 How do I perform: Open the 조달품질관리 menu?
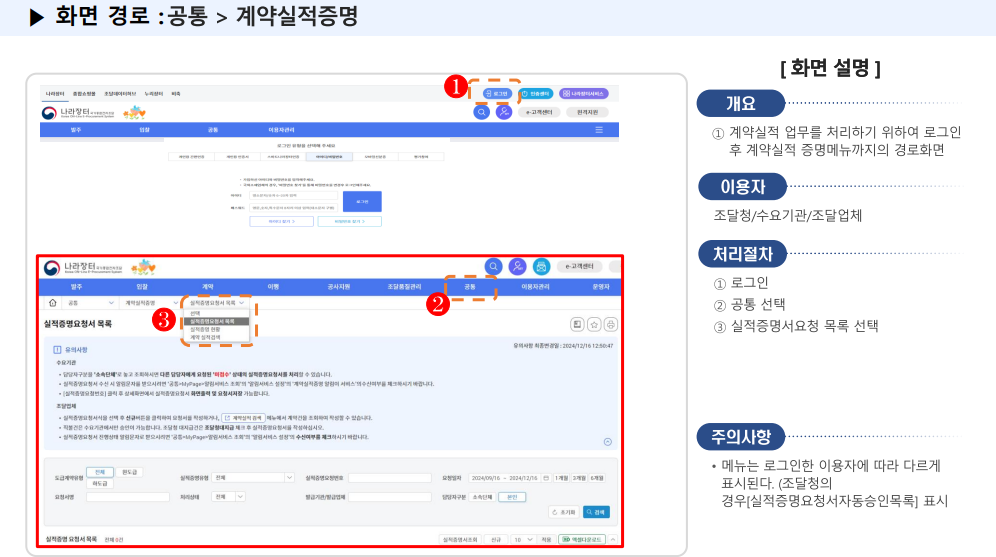pos(405,287)
